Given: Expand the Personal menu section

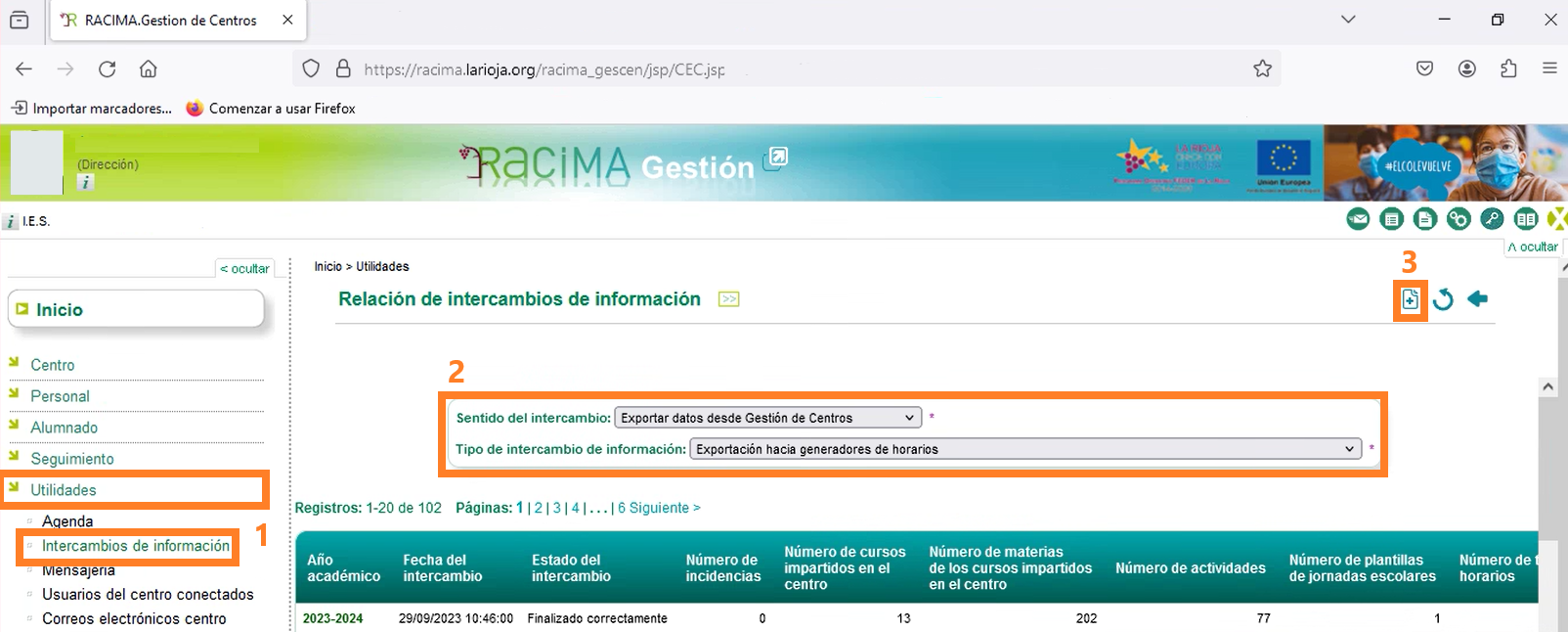Looking at the screenshot, I should click(60, 396).
